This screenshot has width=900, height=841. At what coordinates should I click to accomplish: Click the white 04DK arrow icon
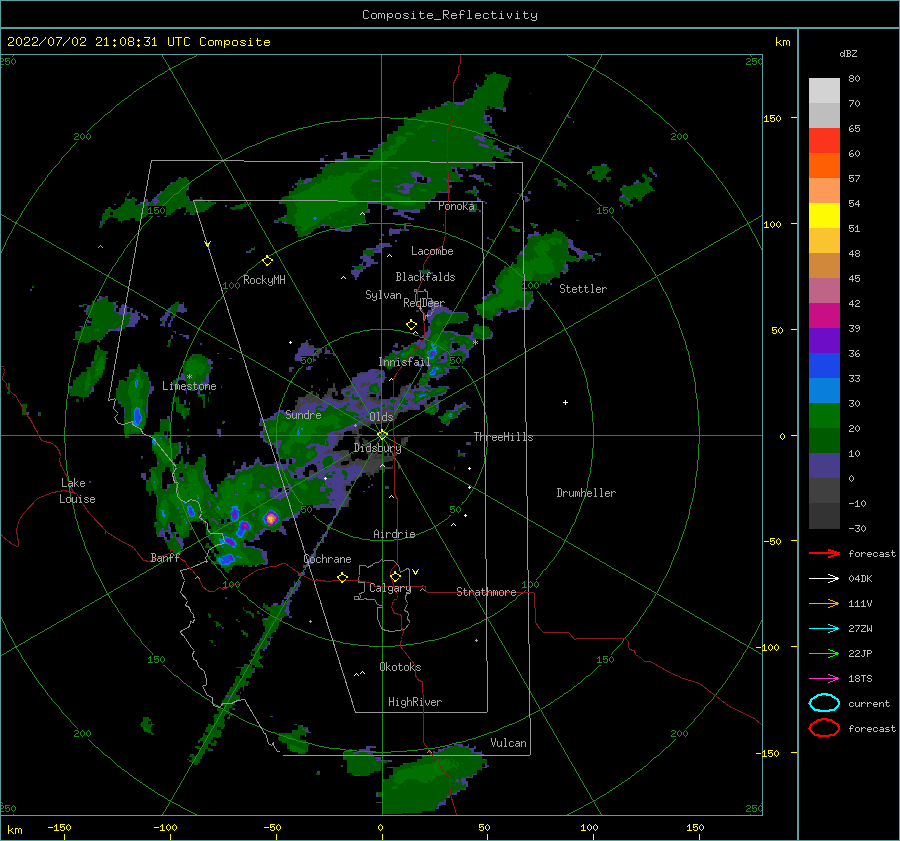pos(824,578)
